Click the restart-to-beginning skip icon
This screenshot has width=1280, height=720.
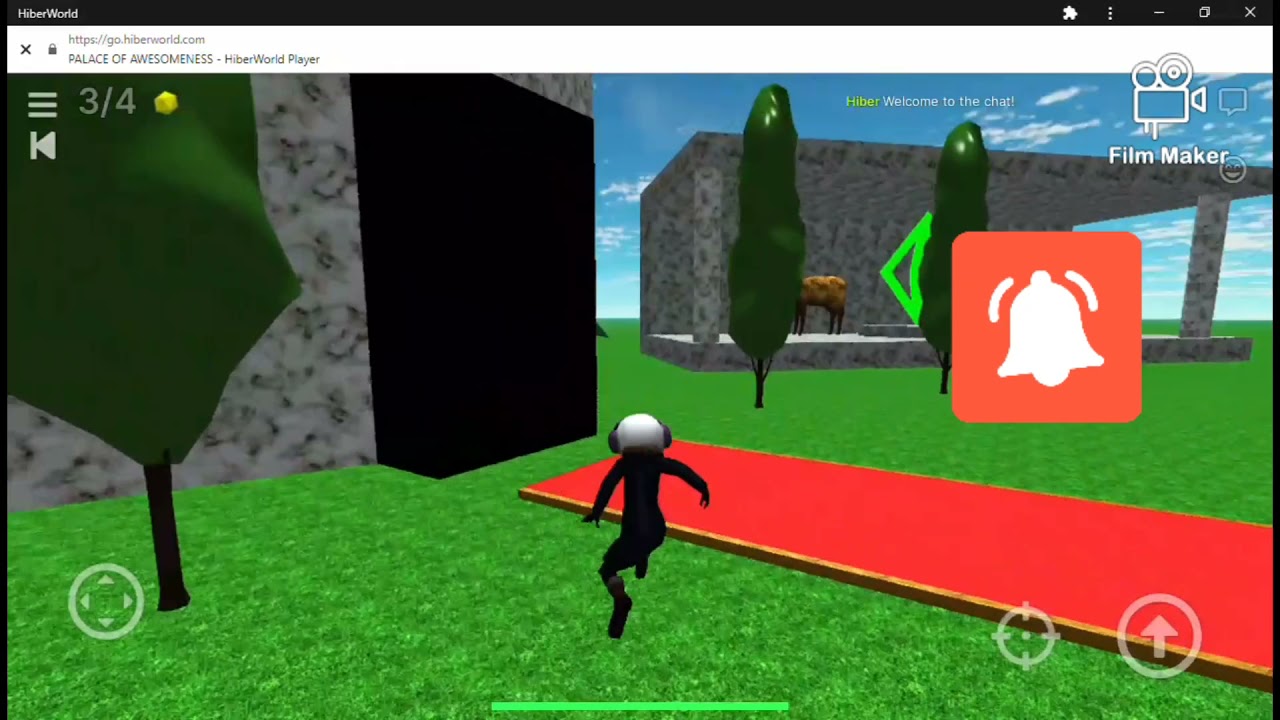tap(42, 146)
